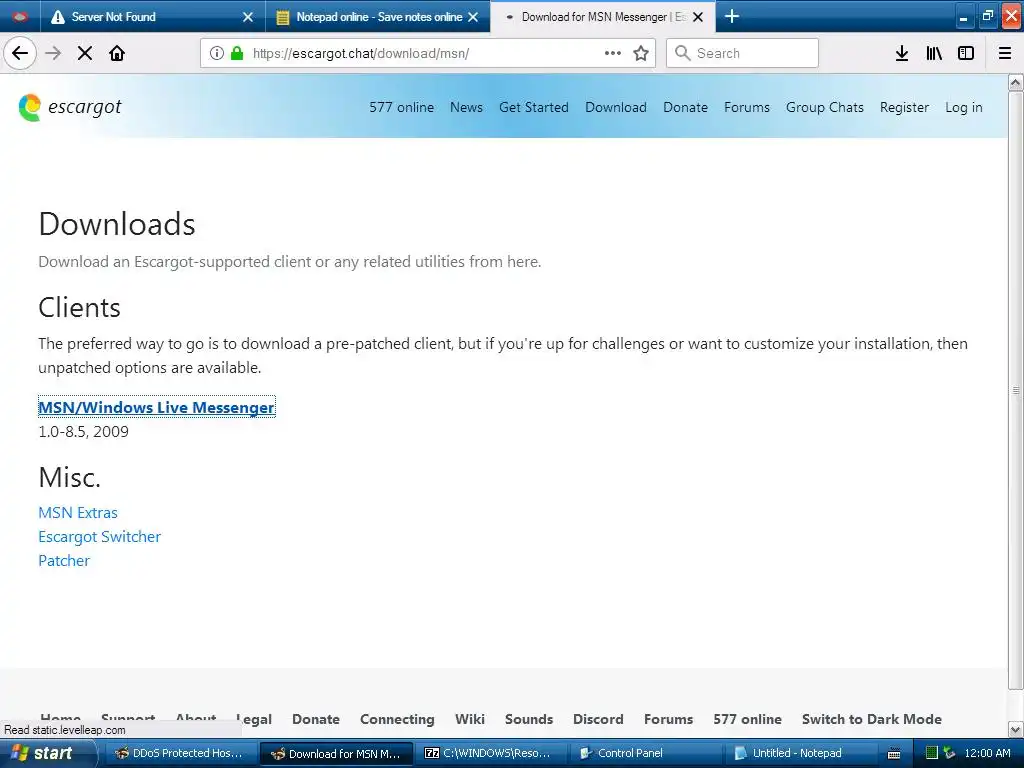Toggle the sidebar icon in toolbar
This screenshot has height=768, width=1024.
pos(966,53)
